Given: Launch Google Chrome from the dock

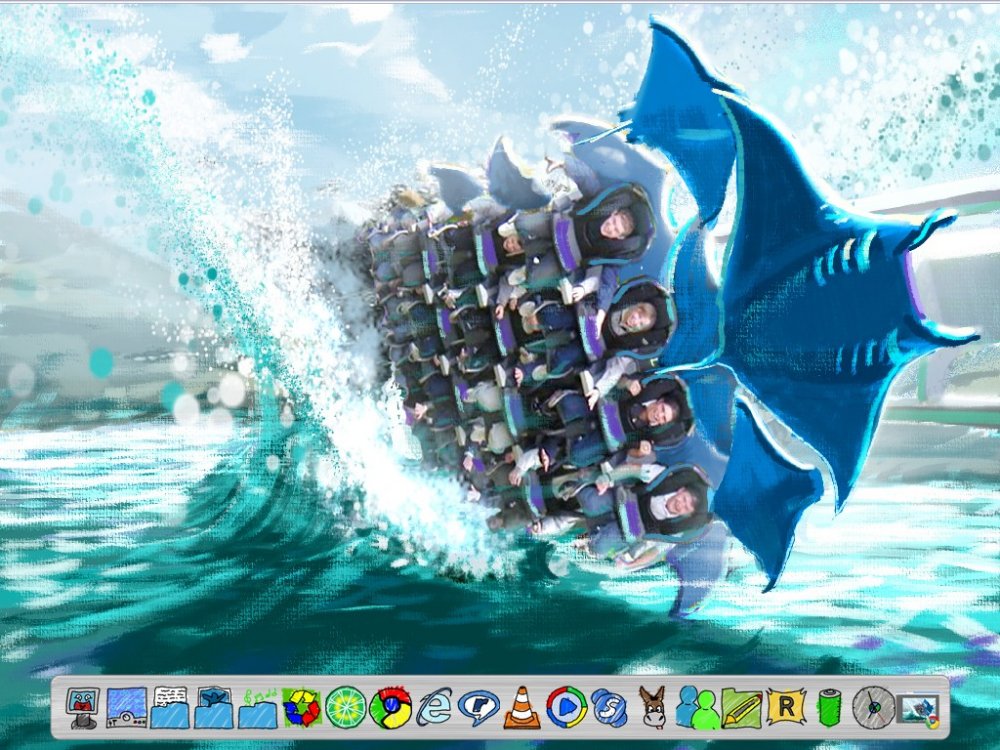Looking at the screenshot, I should [x=390, y=707].
